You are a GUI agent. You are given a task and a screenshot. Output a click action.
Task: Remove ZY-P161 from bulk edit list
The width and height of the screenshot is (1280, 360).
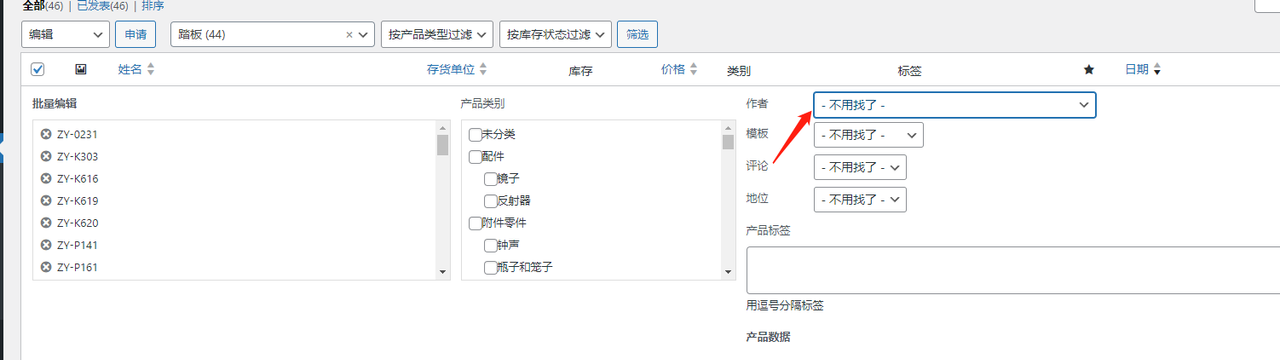[46, 267]
